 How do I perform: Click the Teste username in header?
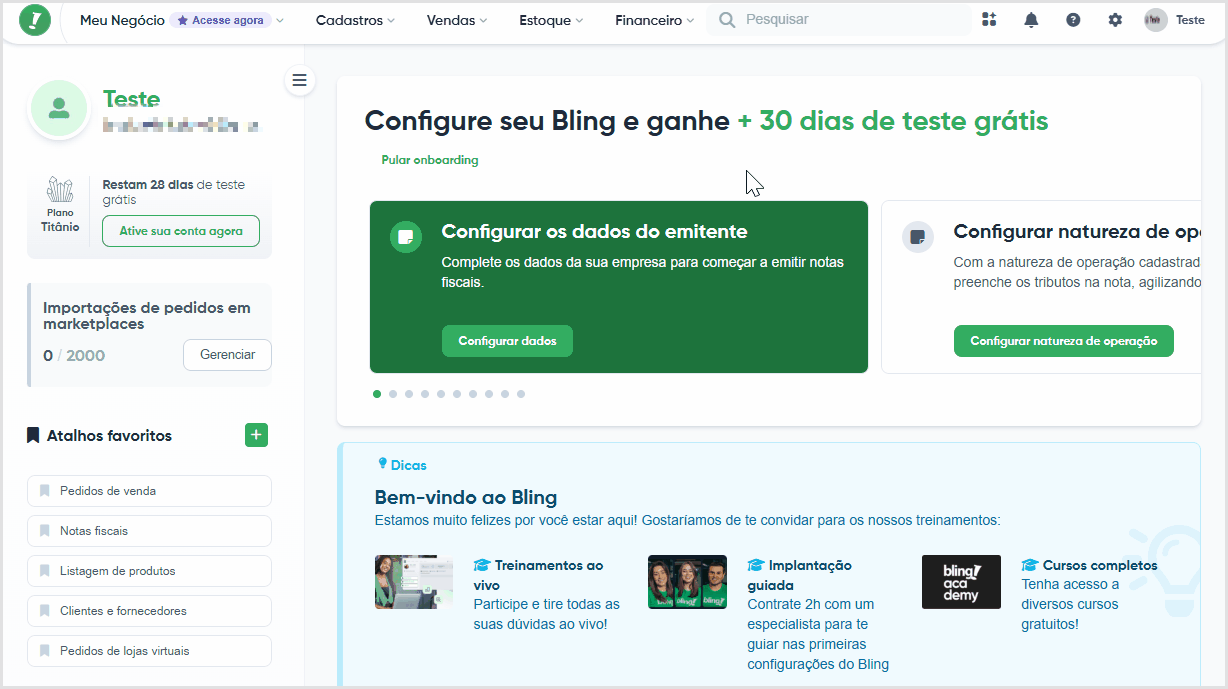click(1190, 20)
